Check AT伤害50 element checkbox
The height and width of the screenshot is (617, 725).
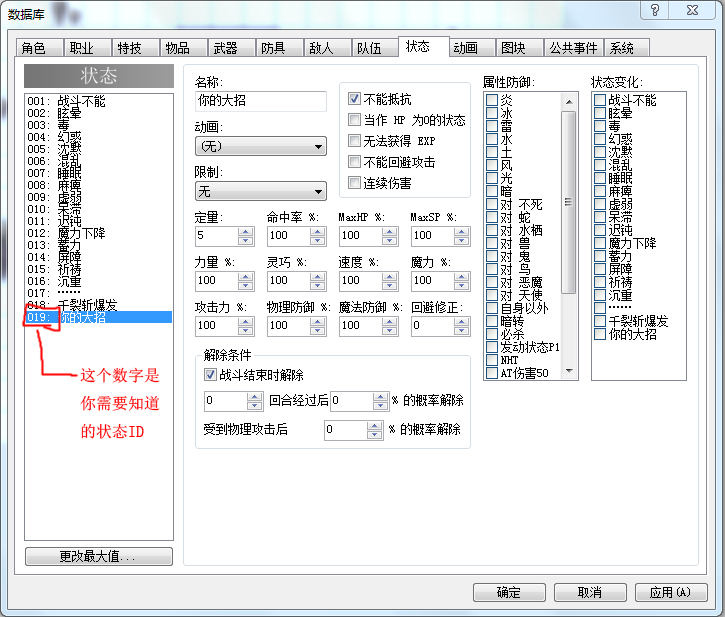[x=492, y=373]
